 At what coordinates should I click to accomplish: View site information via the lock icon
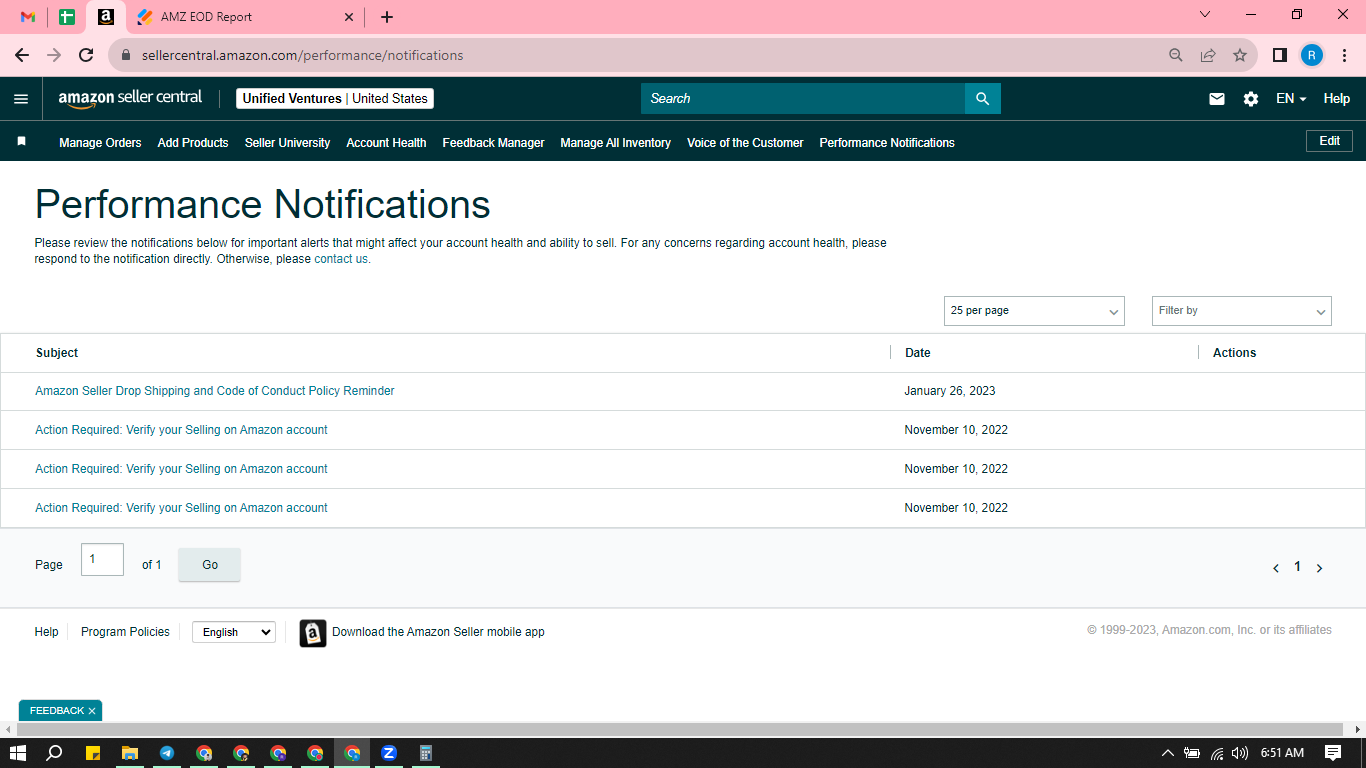126,55
